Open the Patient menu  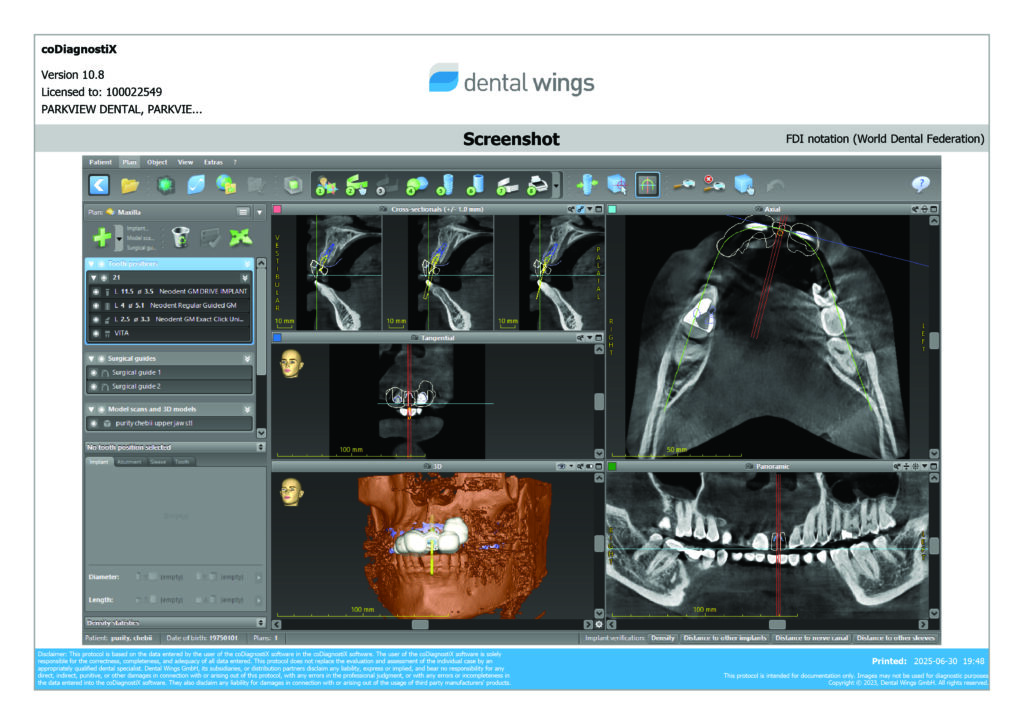[x=101, y=162]
